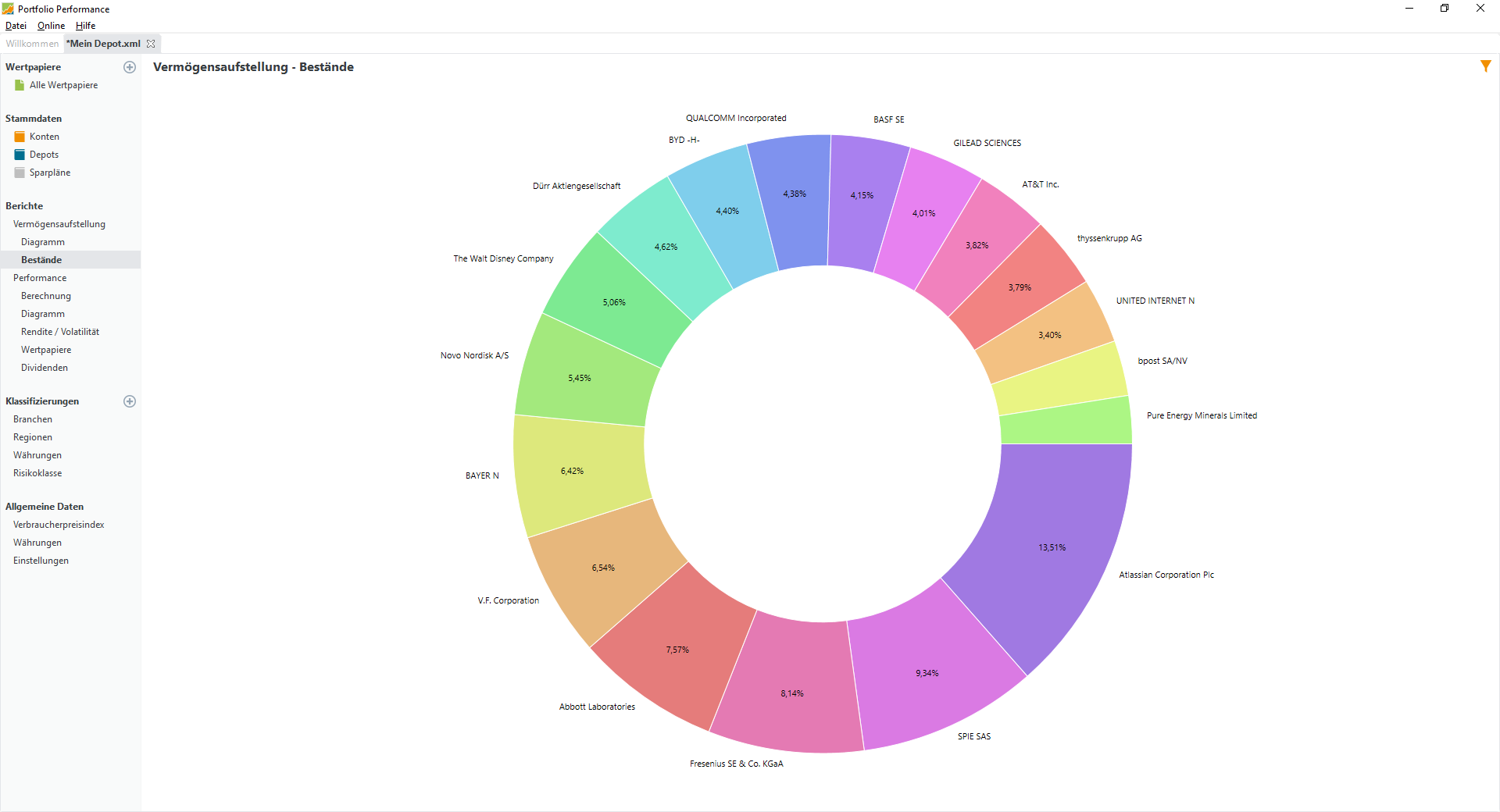Open Risikoklasse classification
Viewport: 1500px width, 812px height.
tap(37, 473)
